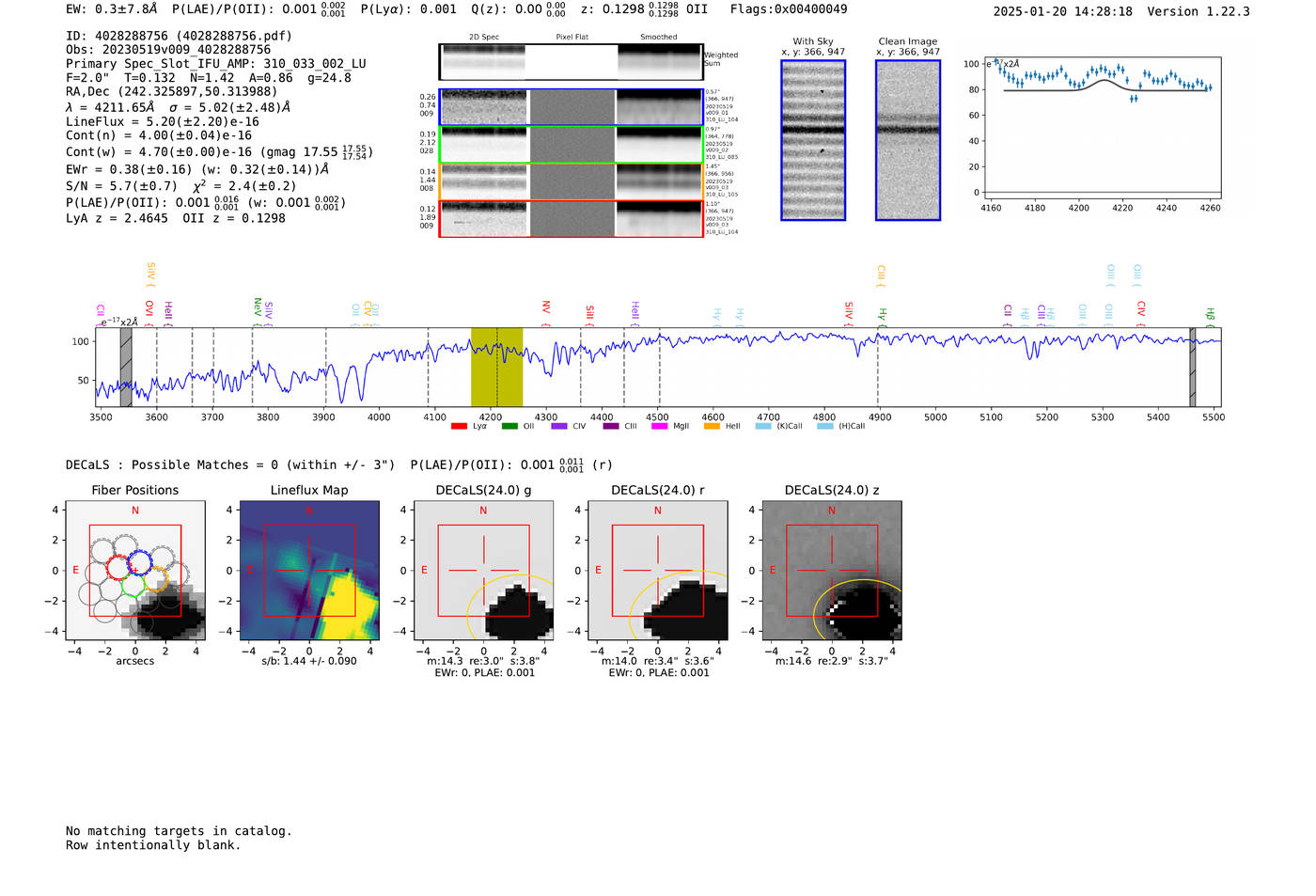Open the DECaLS(24.0) g cutout image
The width and height of the screenshot is (1316, 896).
tap(483, 571)
